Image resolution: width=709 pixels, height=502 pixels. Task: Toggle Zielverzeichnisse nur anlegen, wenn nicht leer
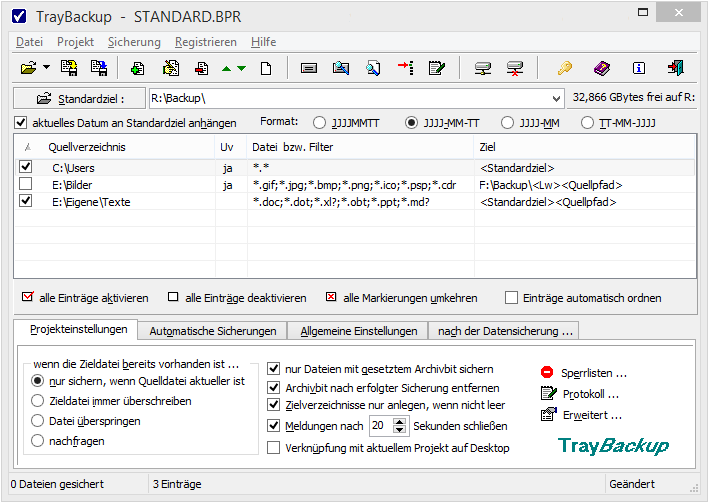[274, 405]
